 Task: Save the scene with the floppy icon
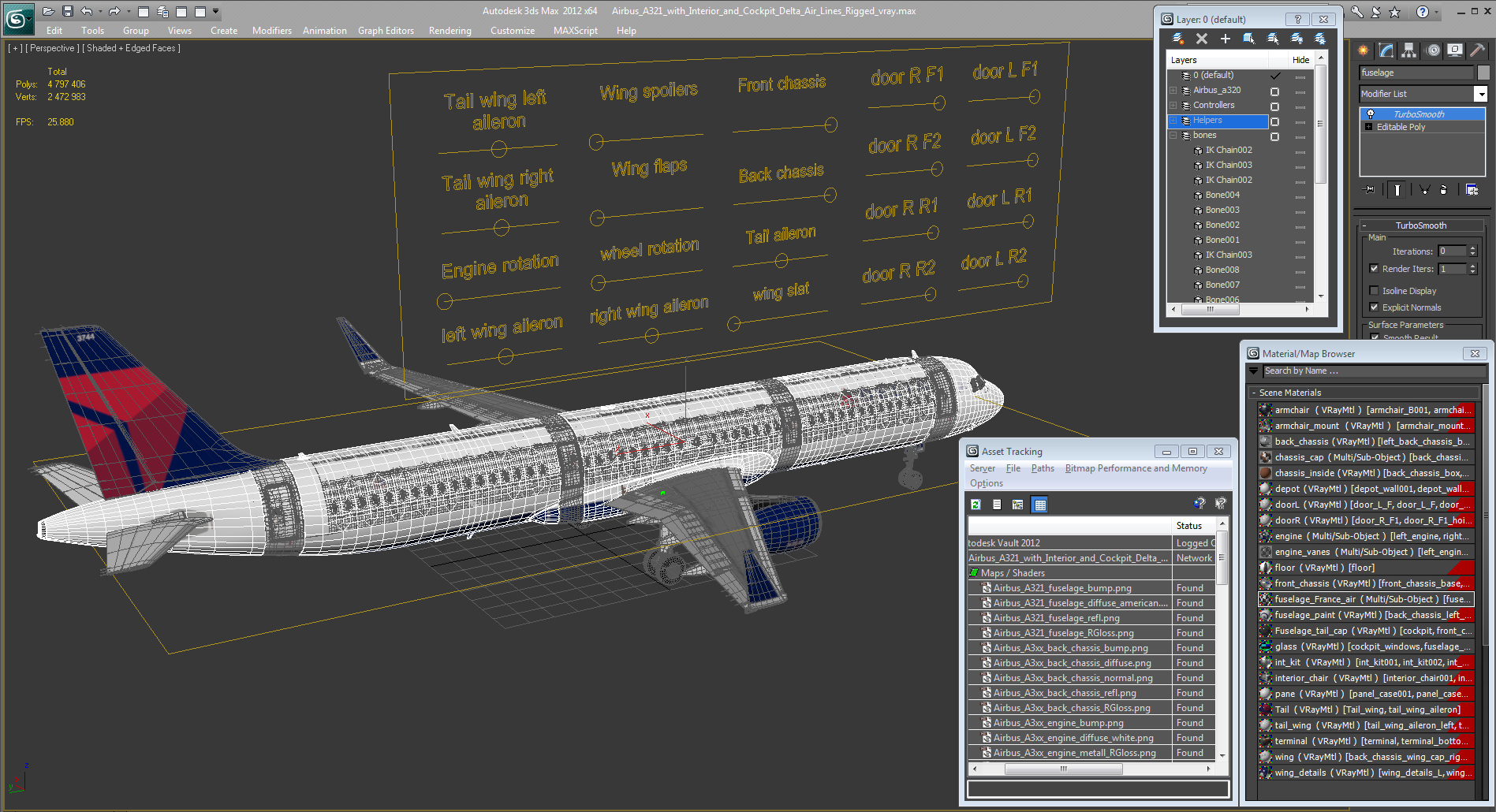(x=68, y=11)
